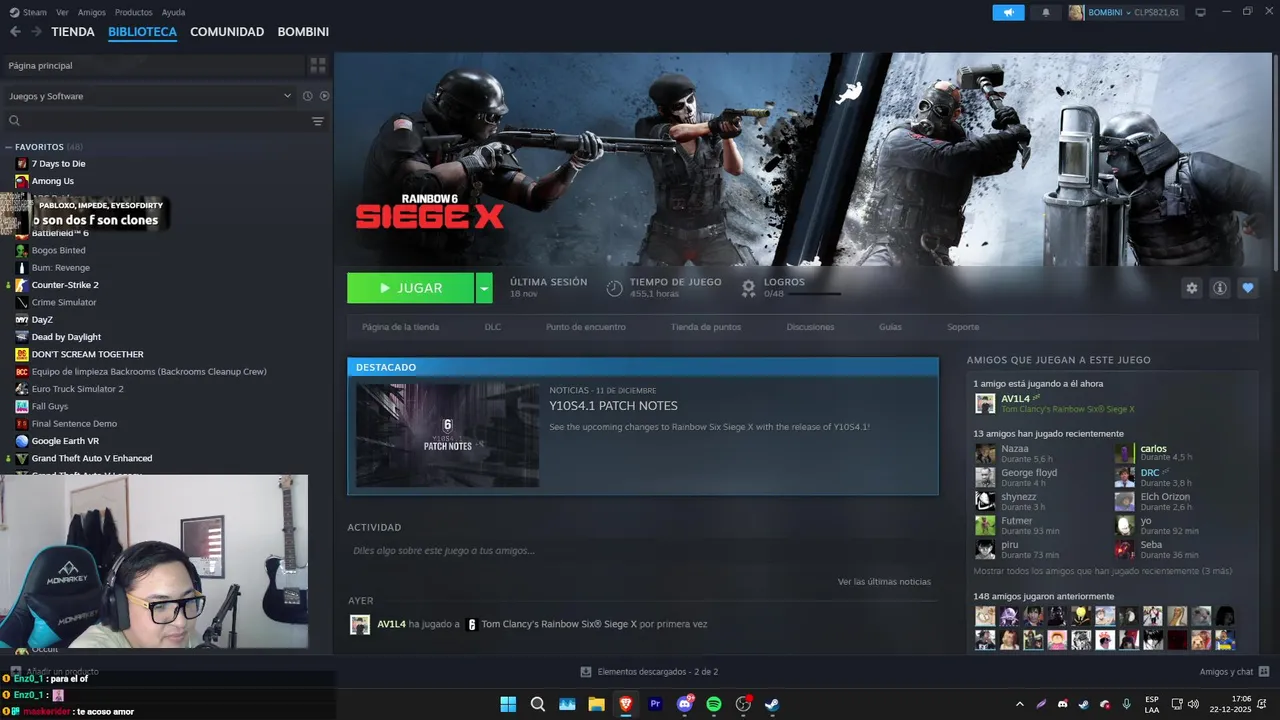Click the green JUGAR button

click(x=410, y=288)
